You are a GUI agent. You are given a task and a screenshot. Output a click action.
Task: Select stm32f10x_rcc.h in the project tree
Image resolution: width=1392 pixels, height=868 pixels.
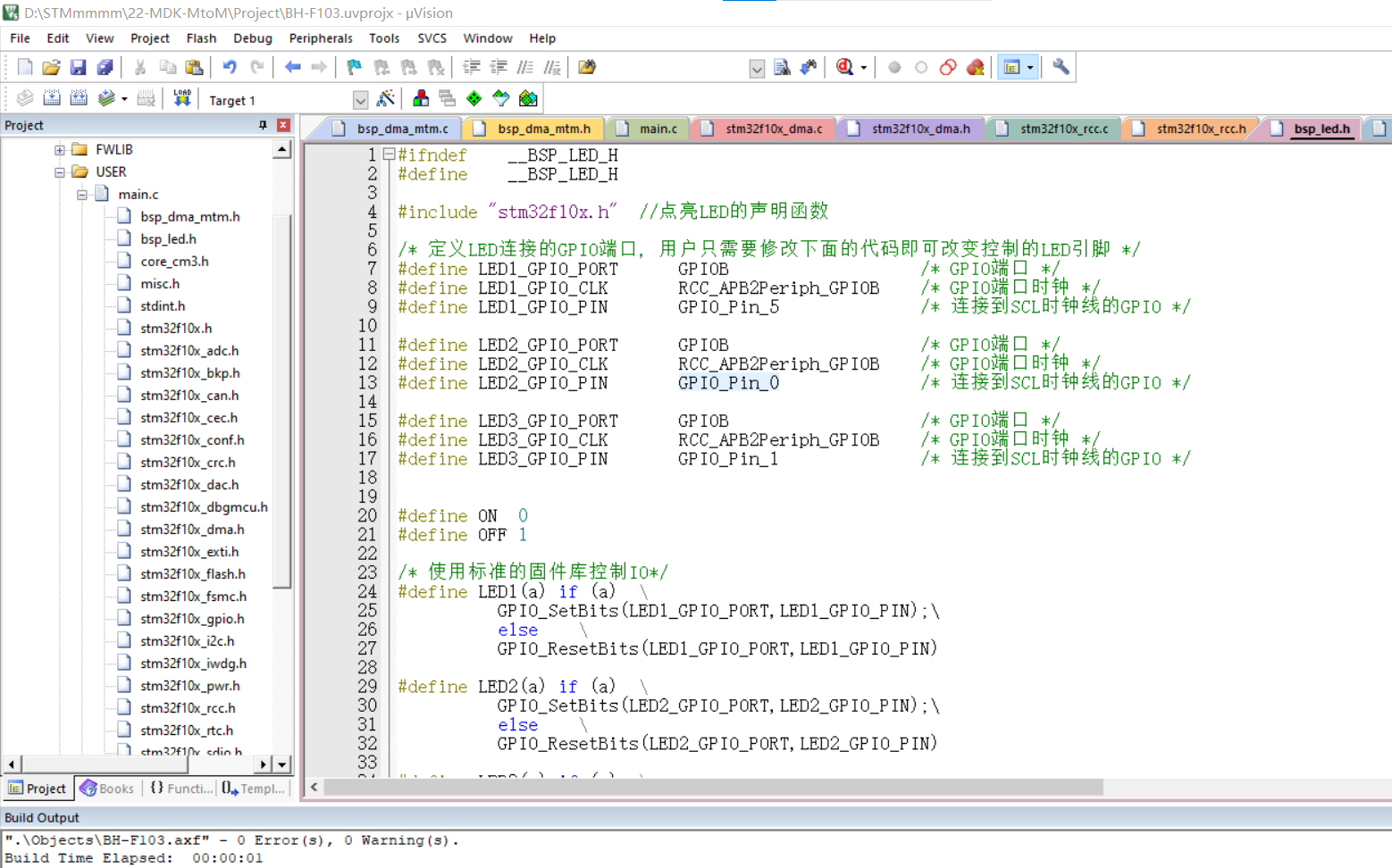(188, 707)
